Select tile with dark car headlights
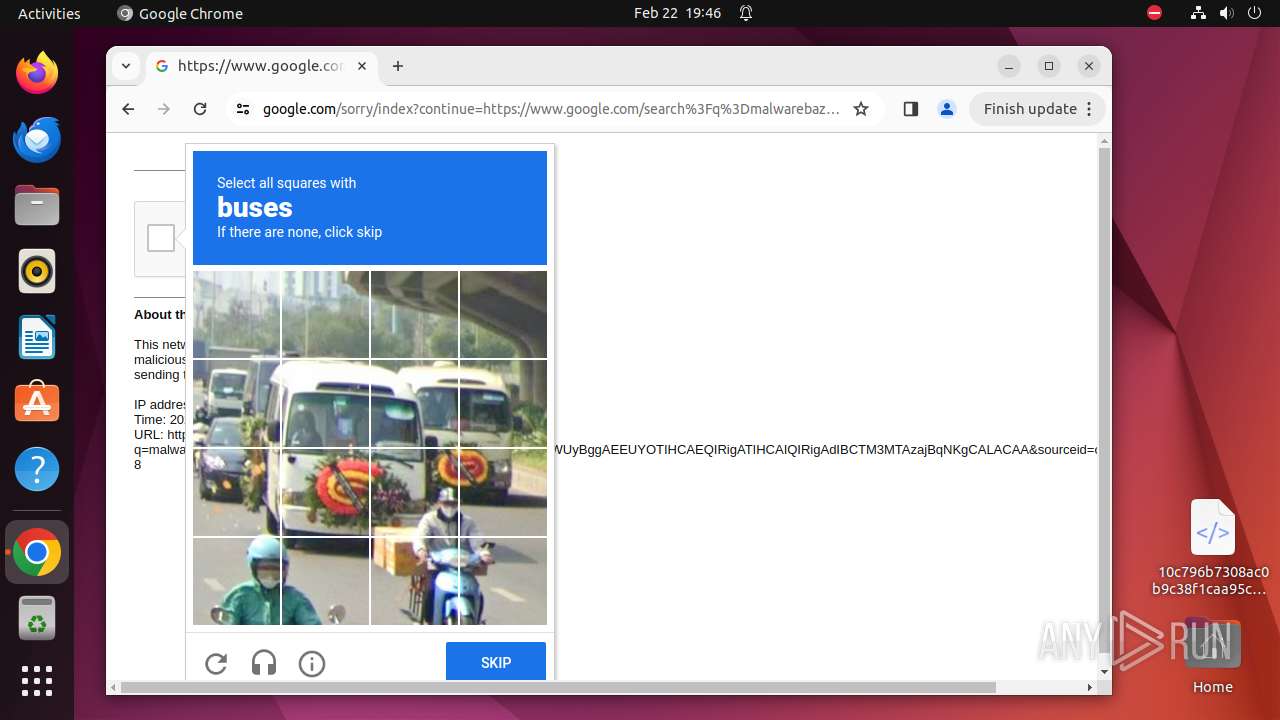This screenshot has width=1280, height=720. point(237,492)
